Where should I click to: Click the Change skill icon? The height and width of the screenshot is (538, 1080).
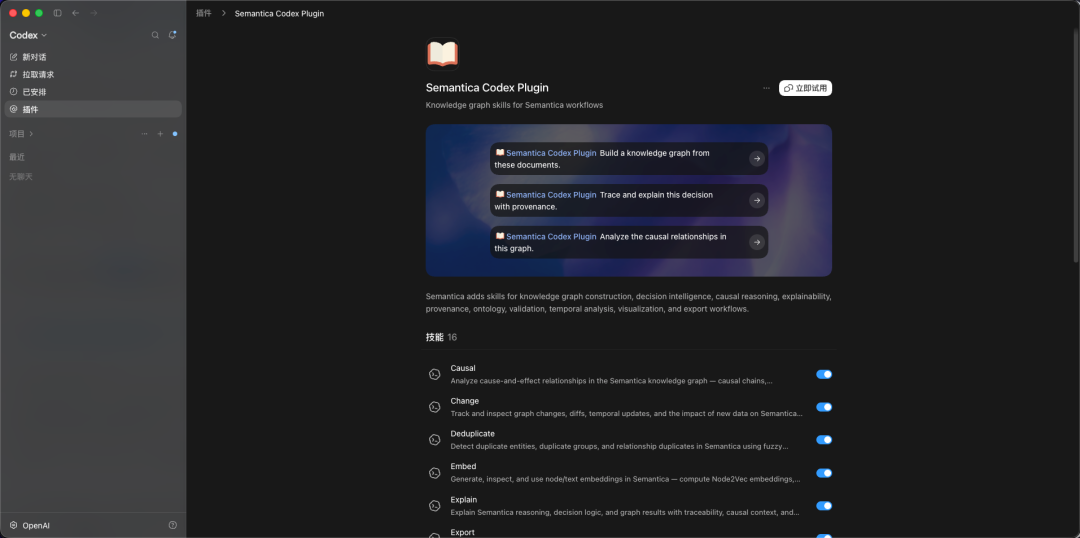pyautogui.click(x=435, y=407)
